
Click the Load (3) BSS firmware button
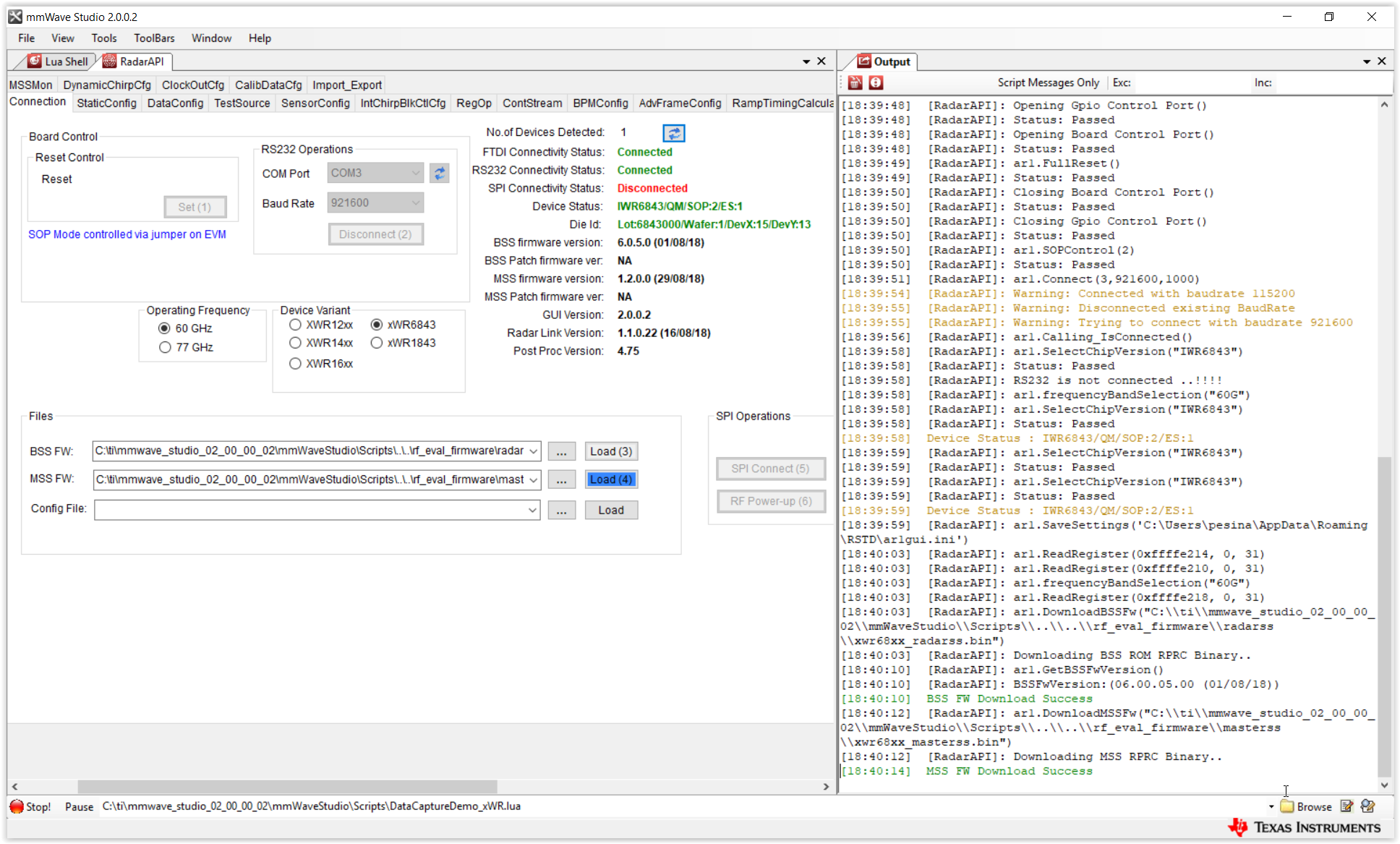click(x=610, y=451)
